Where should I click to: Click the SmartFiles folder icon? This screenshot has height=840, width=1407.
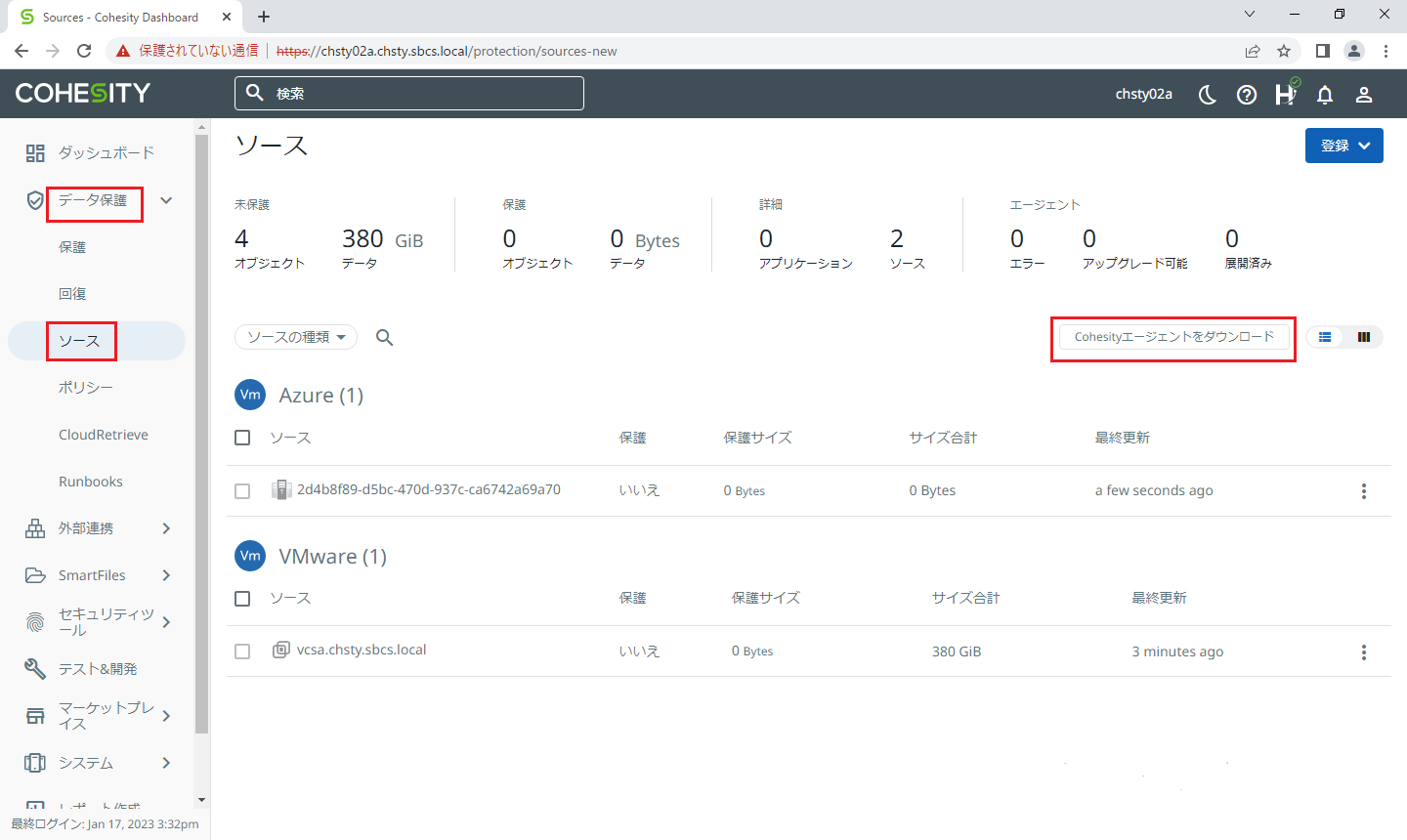point(35,575)
